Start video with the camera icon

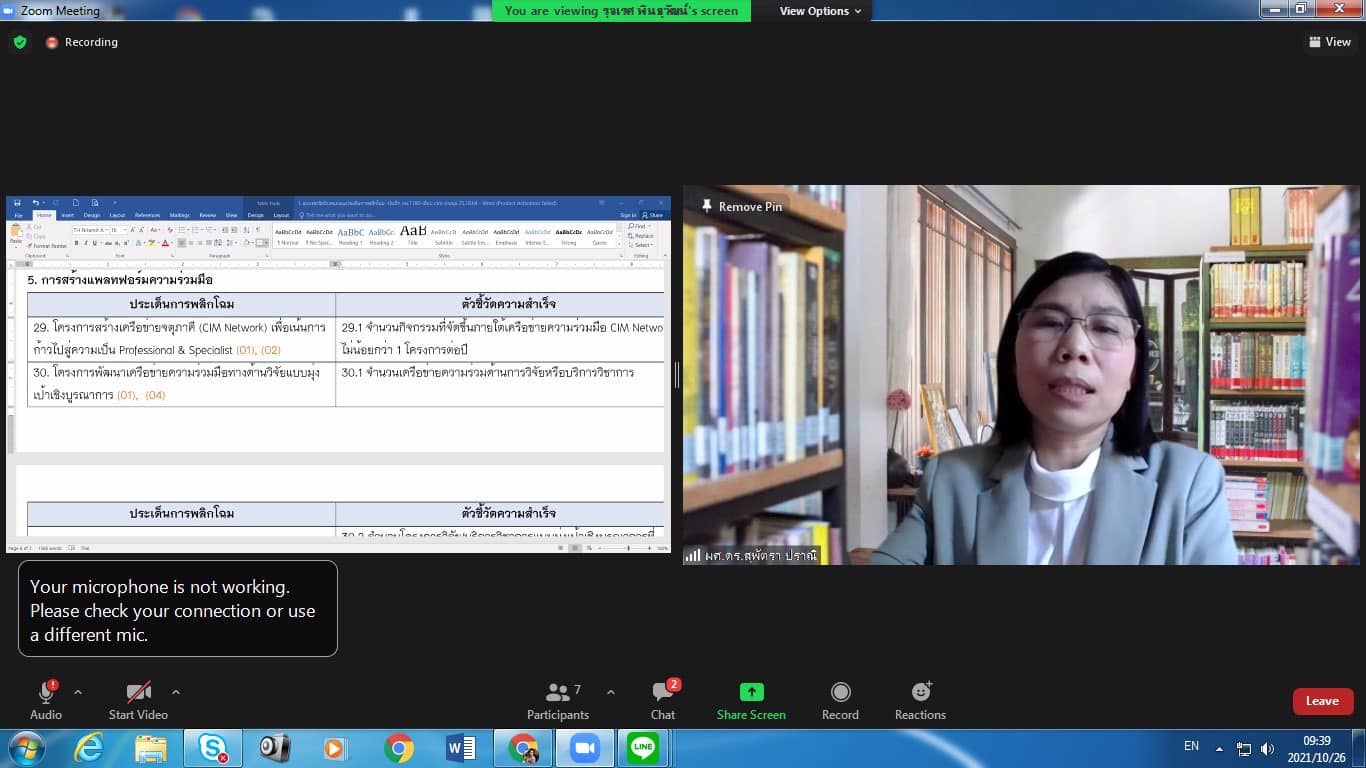(138, 693)
